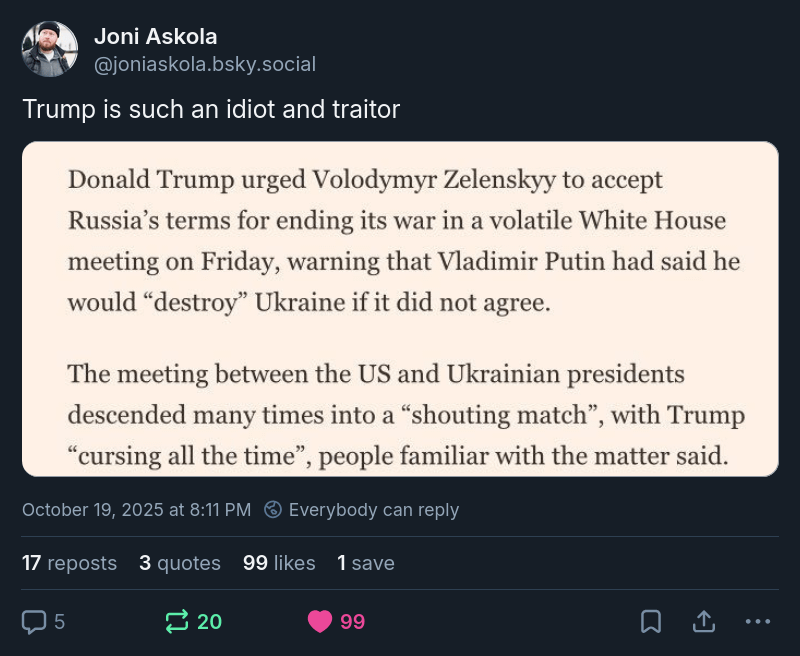Click the post text about Trump

tap(211, 109)
